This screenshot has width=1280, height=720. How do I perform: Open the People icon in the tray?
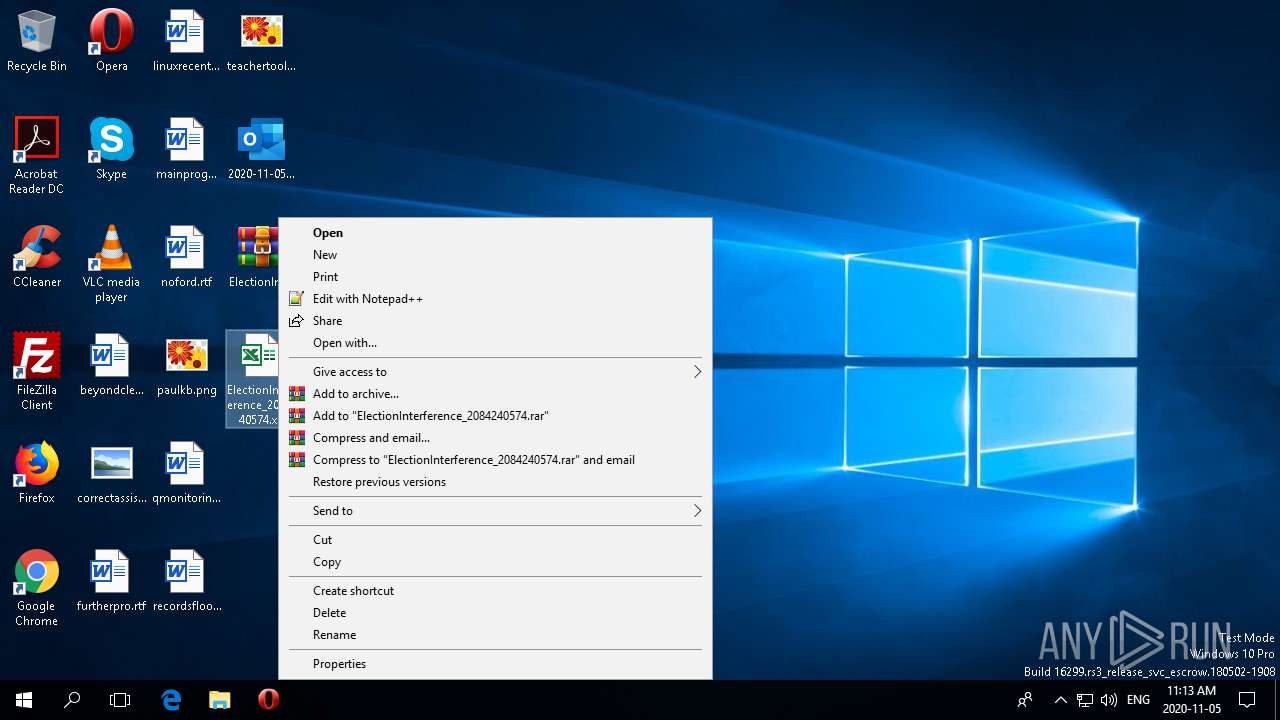[1025, 700]
